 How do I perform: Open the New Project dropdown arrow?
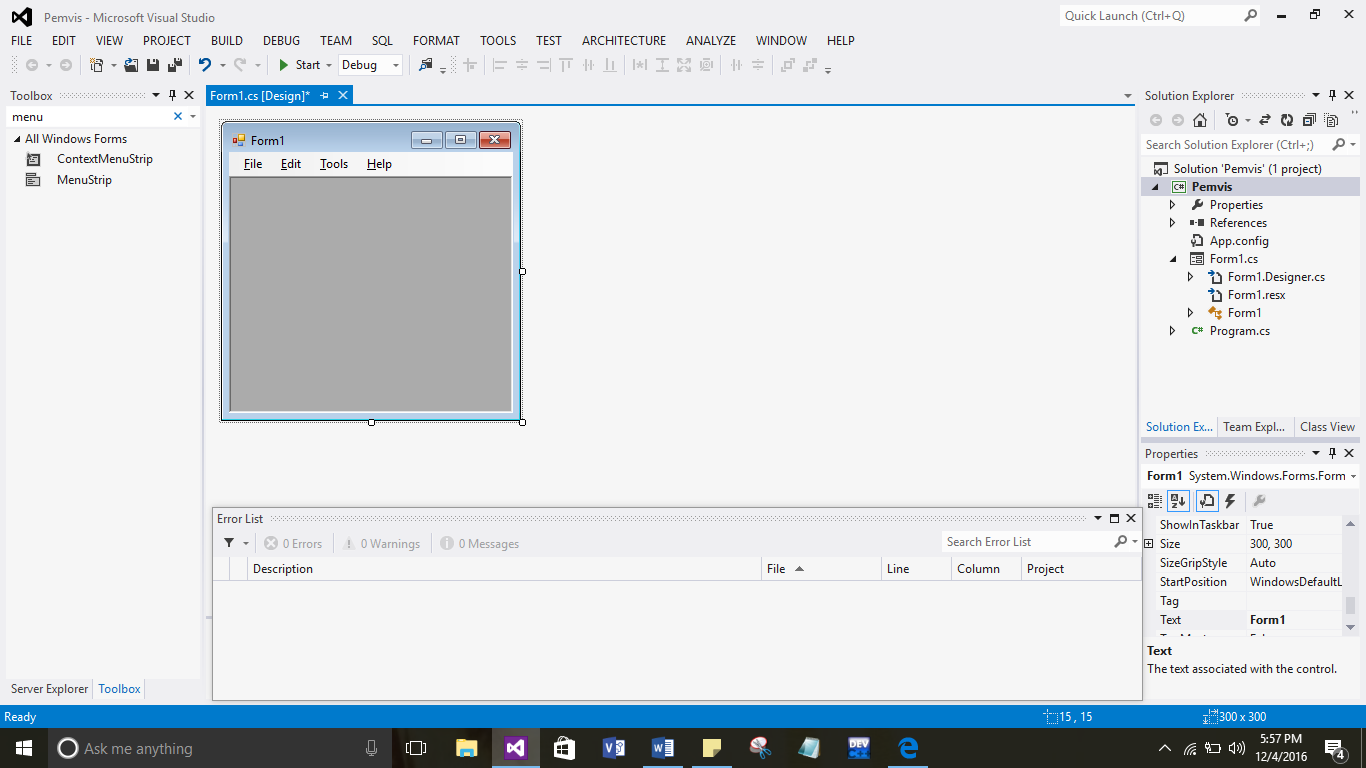[113, 65]
